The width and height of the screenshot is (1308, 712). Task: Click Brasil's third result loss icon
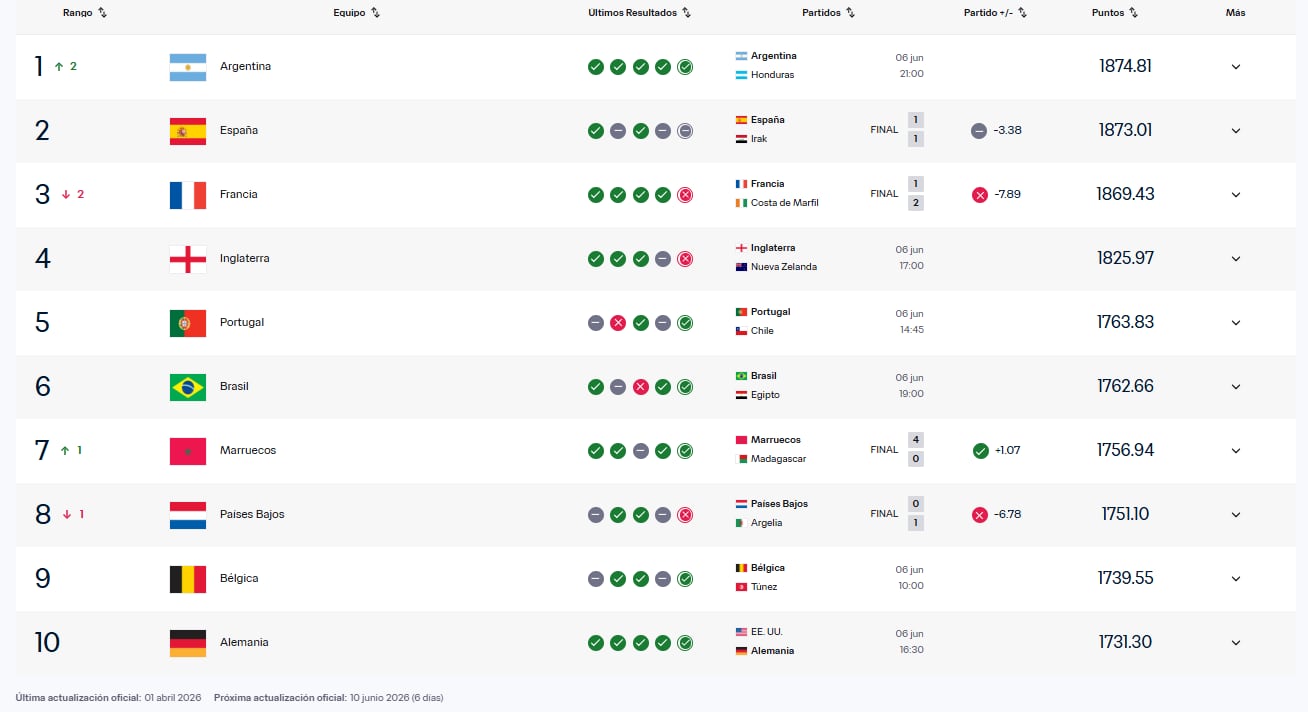[640, 387]
